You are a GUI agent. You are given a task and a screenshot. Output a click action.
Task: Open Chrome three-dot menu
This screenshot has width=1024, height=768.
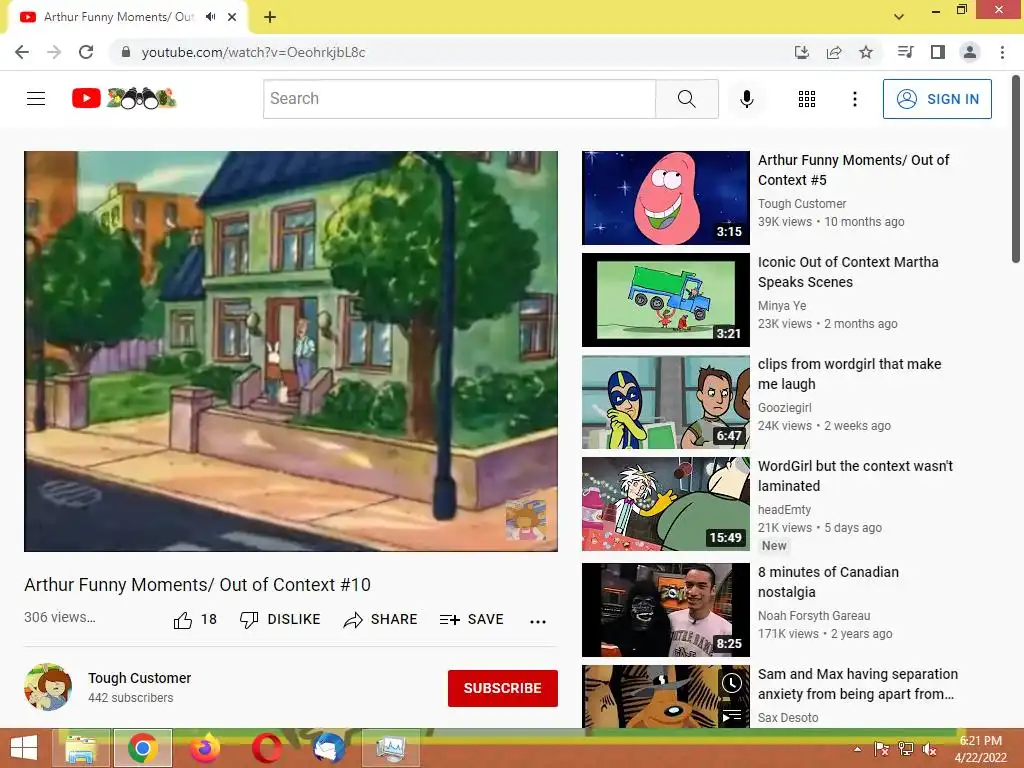click(x=1002, y=52)
